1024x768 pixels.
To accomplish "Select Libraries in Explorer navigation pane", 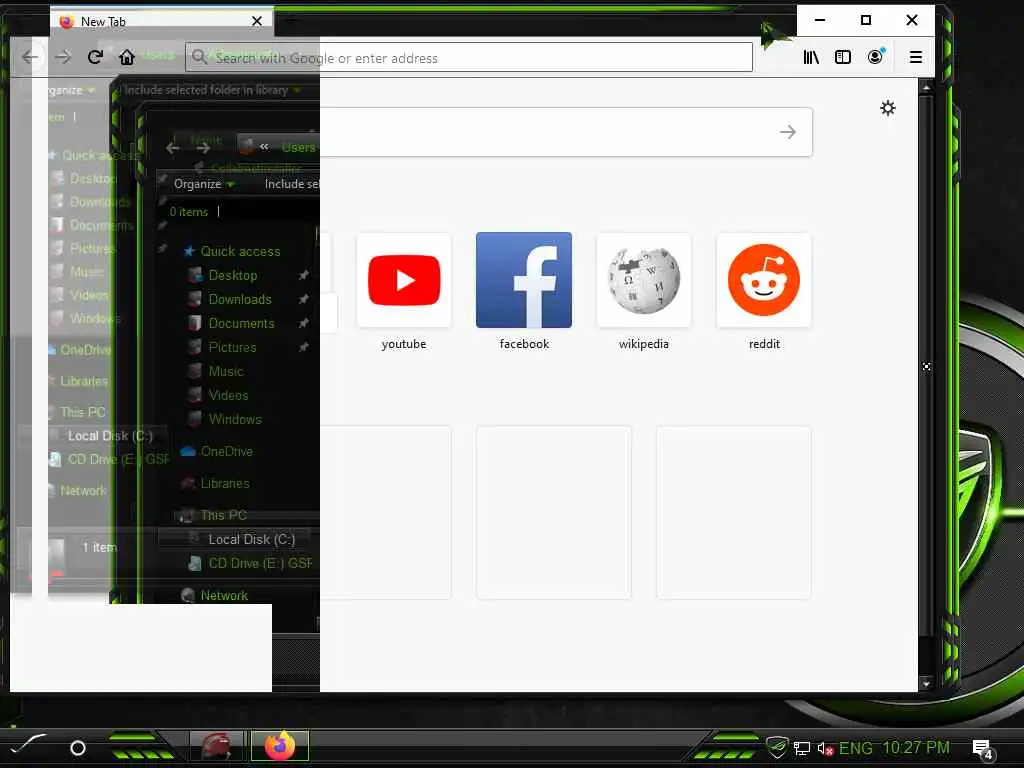I will (225, 483).
